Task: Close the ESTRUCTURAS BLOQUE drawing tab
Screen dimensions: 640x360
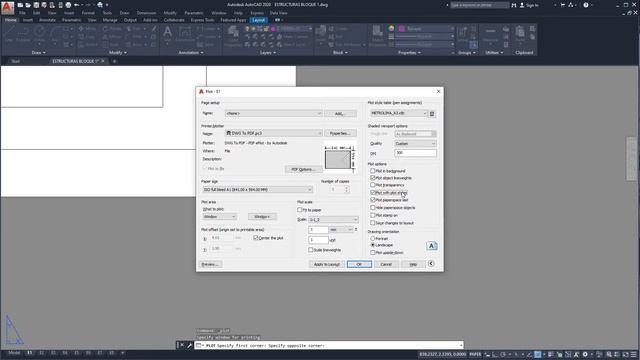Action: pyautogui.click(x=103, y=61)
